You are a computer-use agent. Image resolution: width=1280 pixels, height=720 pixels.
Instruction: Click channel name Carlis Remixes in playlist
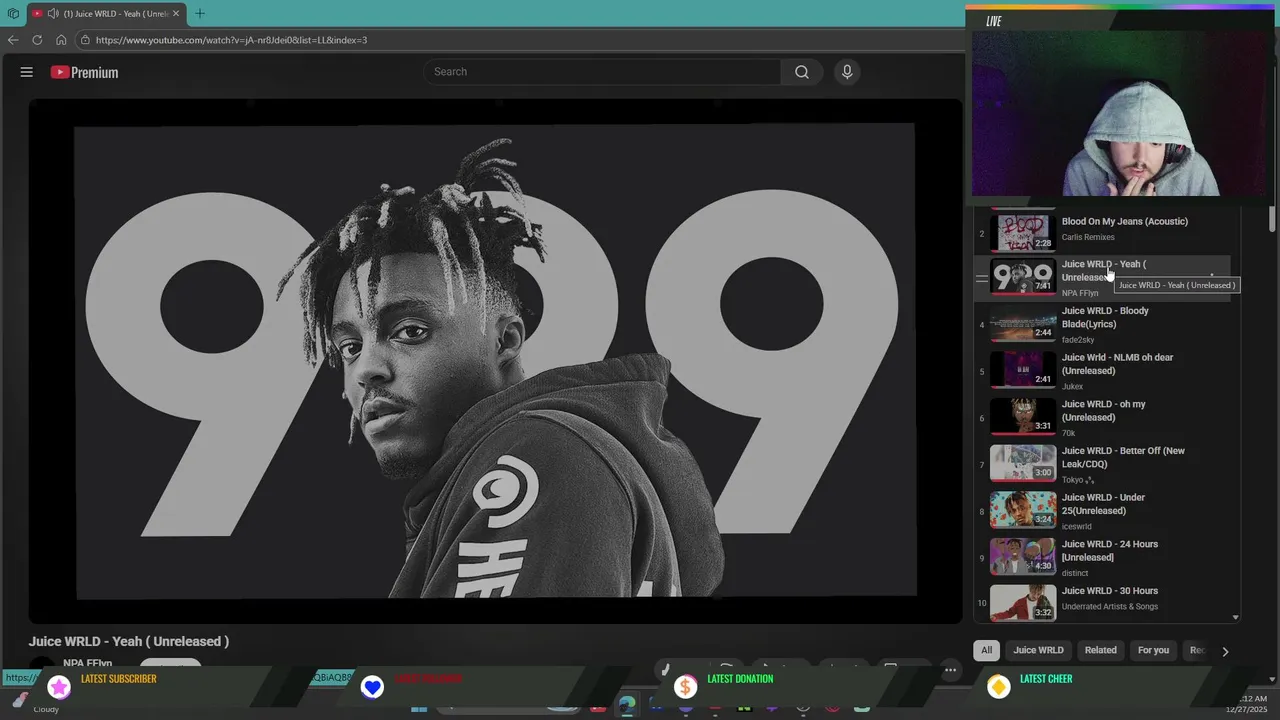(1088, 237)
